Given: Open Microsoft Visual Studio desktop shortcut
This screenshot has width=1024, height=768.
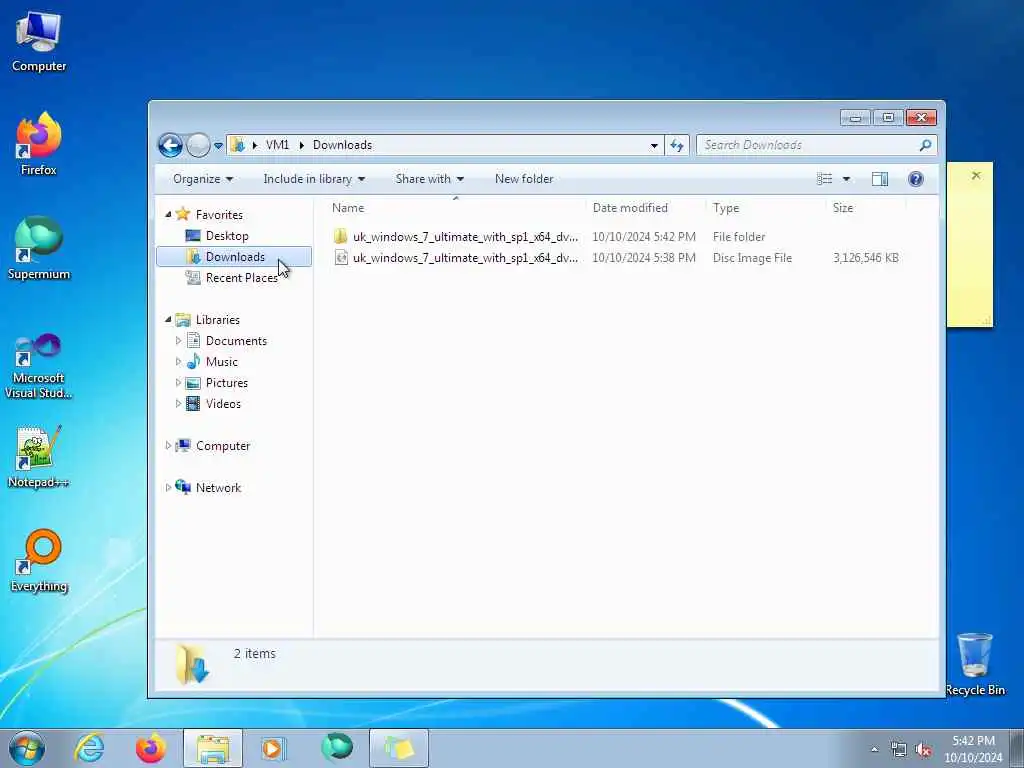Looking at the screenshot, I should [x=39, y=366].
